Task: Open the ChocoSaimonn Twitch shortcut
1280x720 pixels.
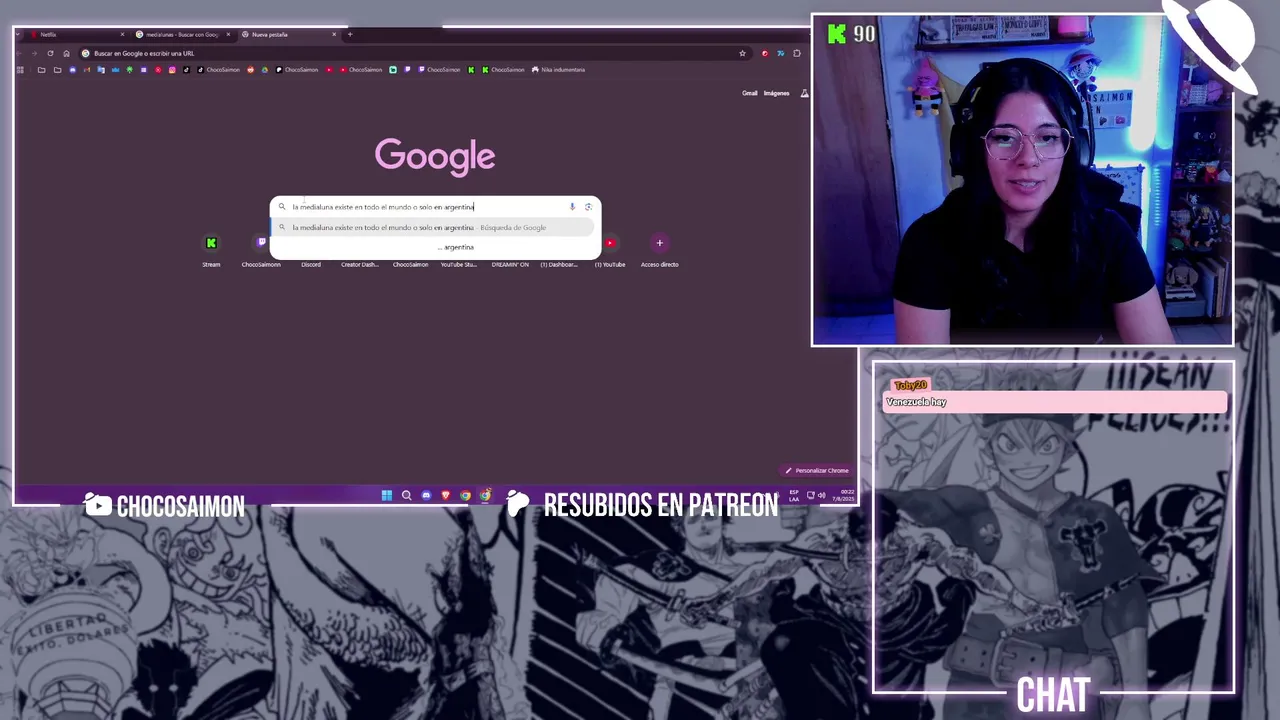Action: pos(261,249)
